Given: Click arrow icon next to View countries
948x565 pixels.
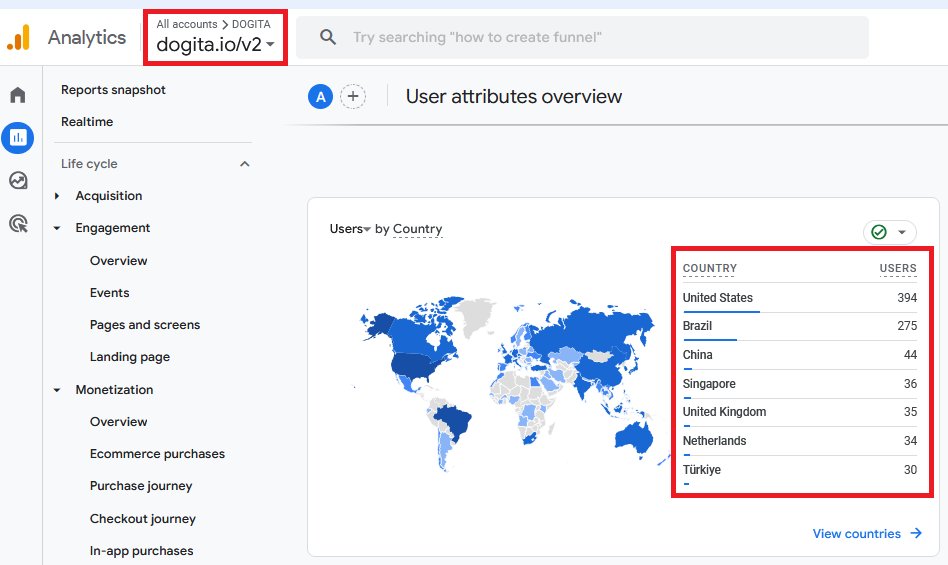Looking at the screenshot, I should (x=916, y=533).
